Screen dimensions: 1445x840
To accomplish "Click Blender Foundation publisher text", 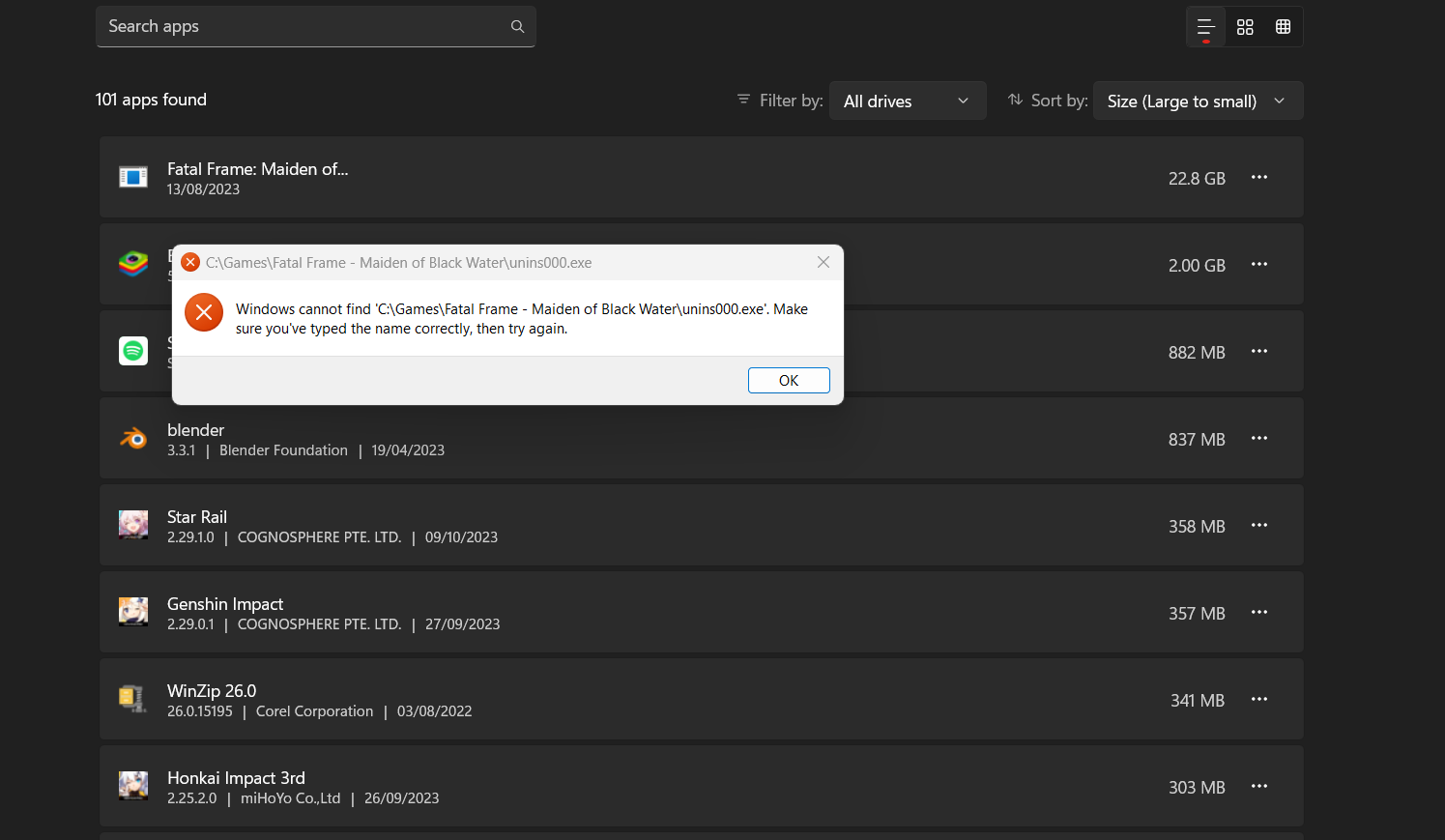I will click(x=283, y=450).
